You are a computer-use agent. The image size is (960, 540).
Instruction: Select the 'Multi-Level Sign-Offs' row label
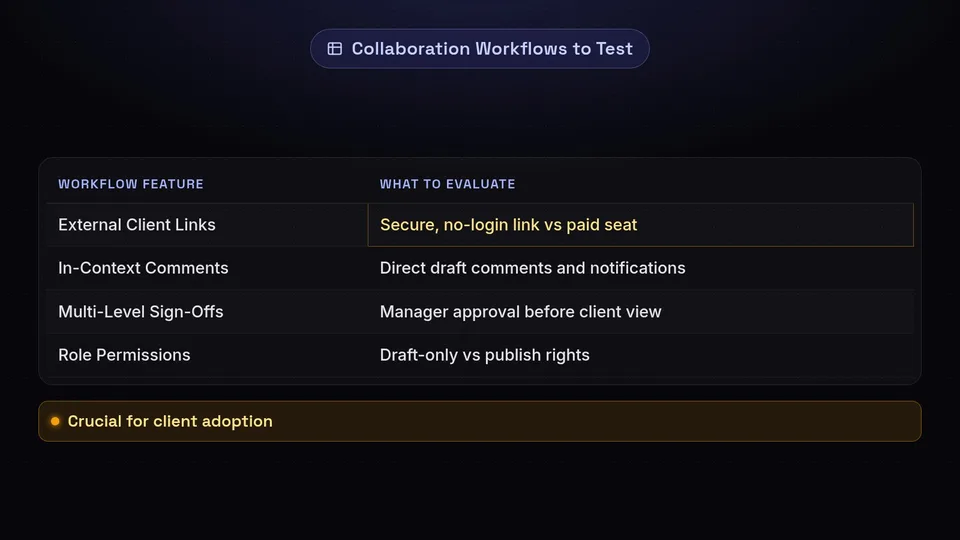click(141, 312)
